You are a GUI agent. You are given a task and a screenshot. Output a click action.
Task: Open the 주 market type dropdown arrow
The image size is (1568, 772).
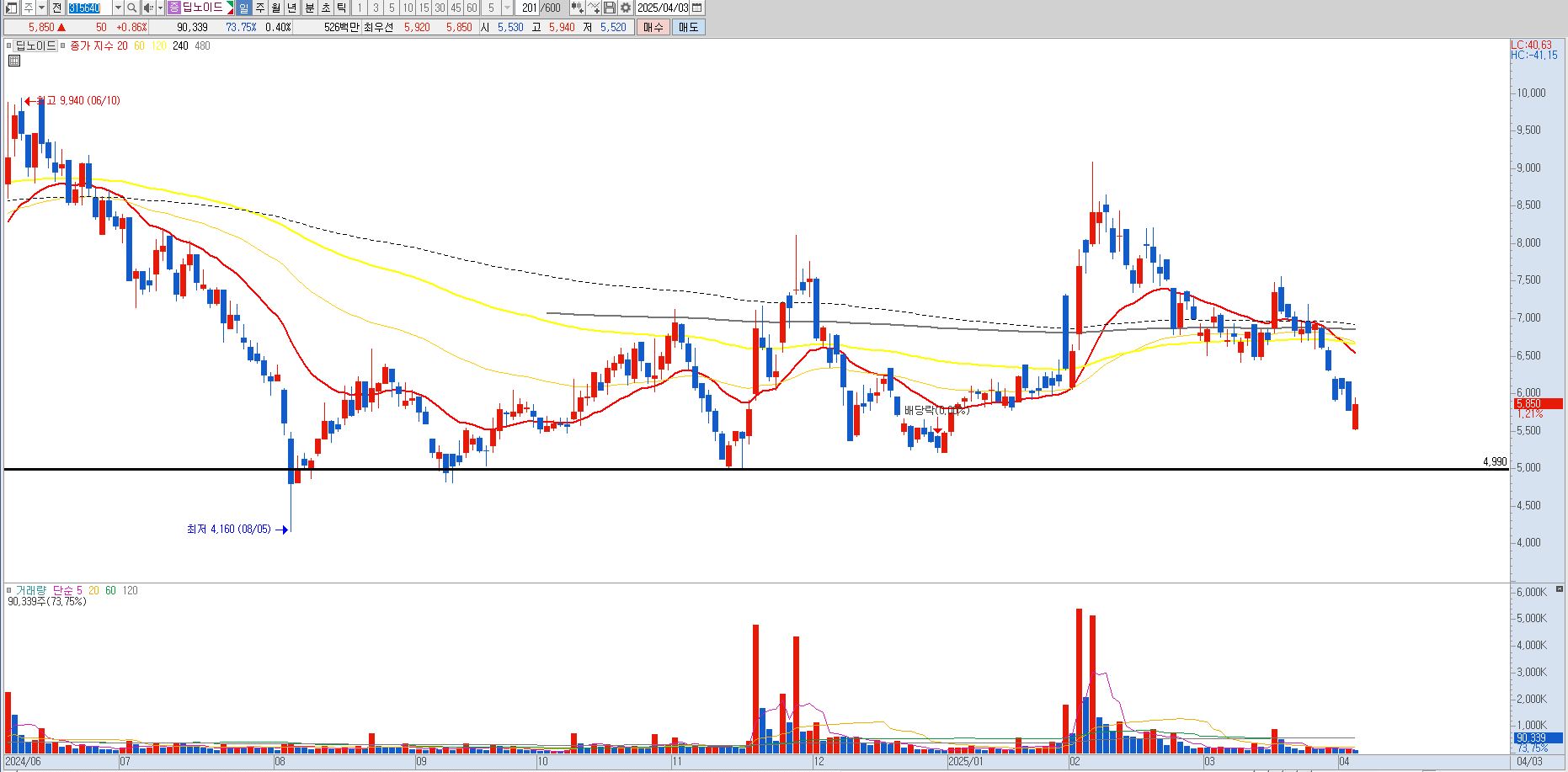tap(41, 8)
